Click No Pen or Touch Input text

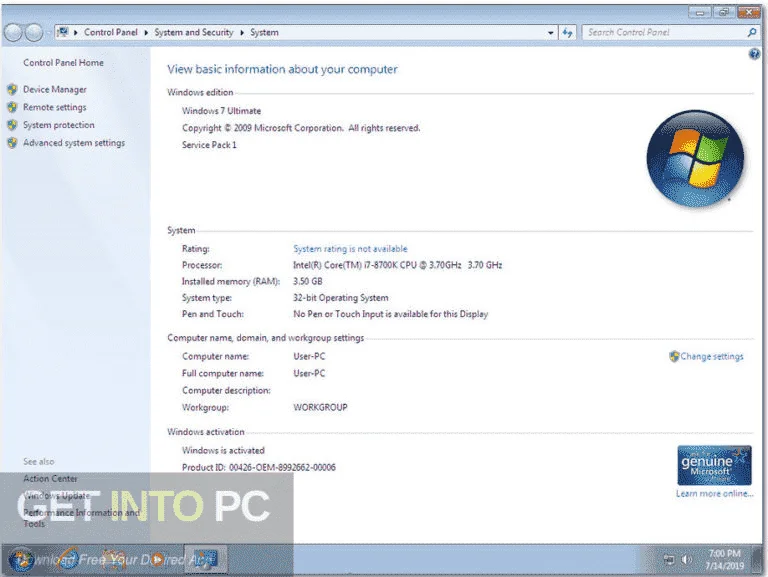coord(391,314)
